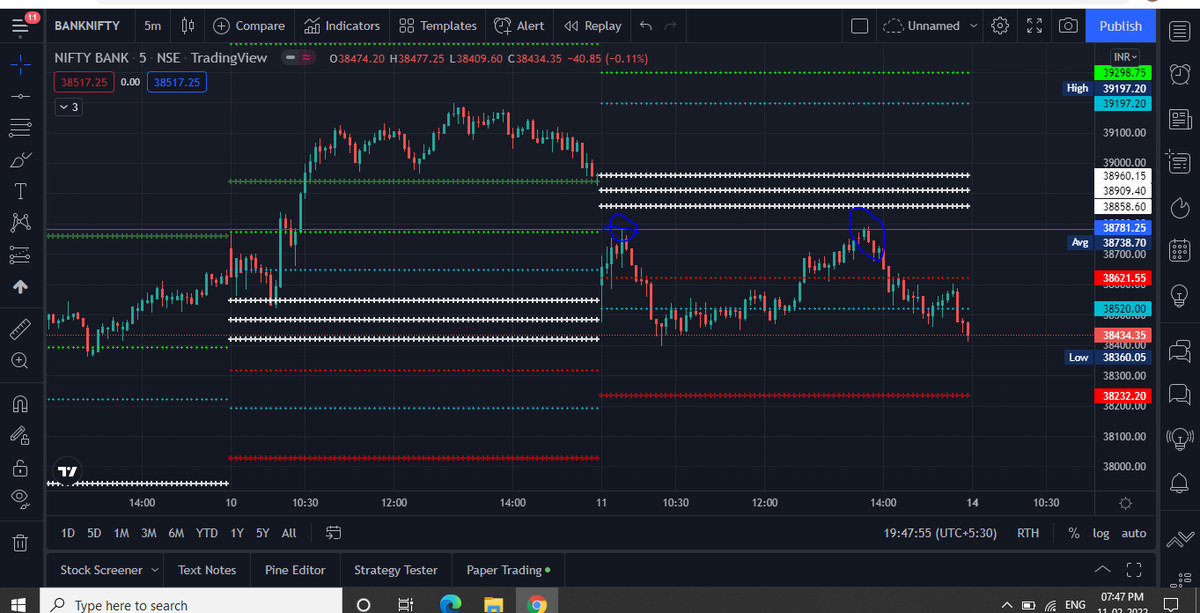Open the Stock Screener dropdown arrow
The width and height of the screenshot is (1200, 613).
click(155, 570)
